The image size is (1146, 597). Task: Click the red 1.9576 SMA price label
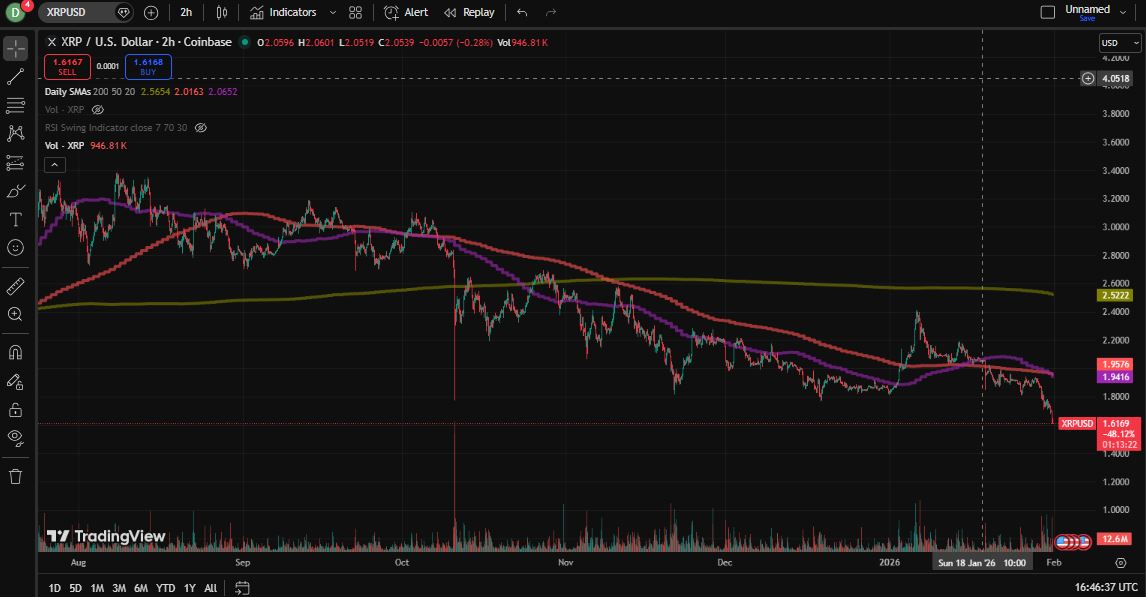coord(1115,364)
